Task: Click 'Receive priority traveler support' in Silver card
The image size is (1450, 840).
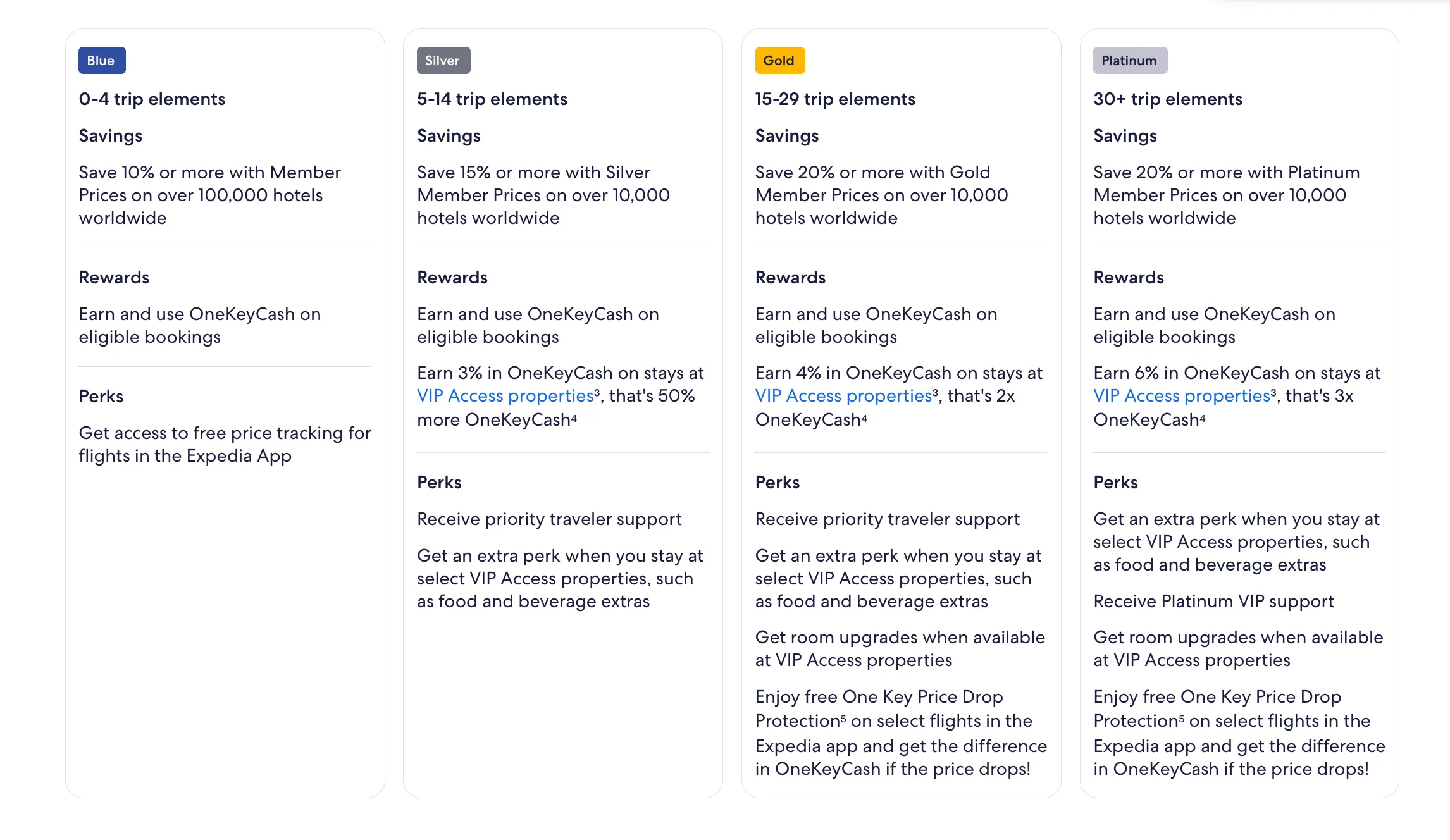Action: [549, 519]
